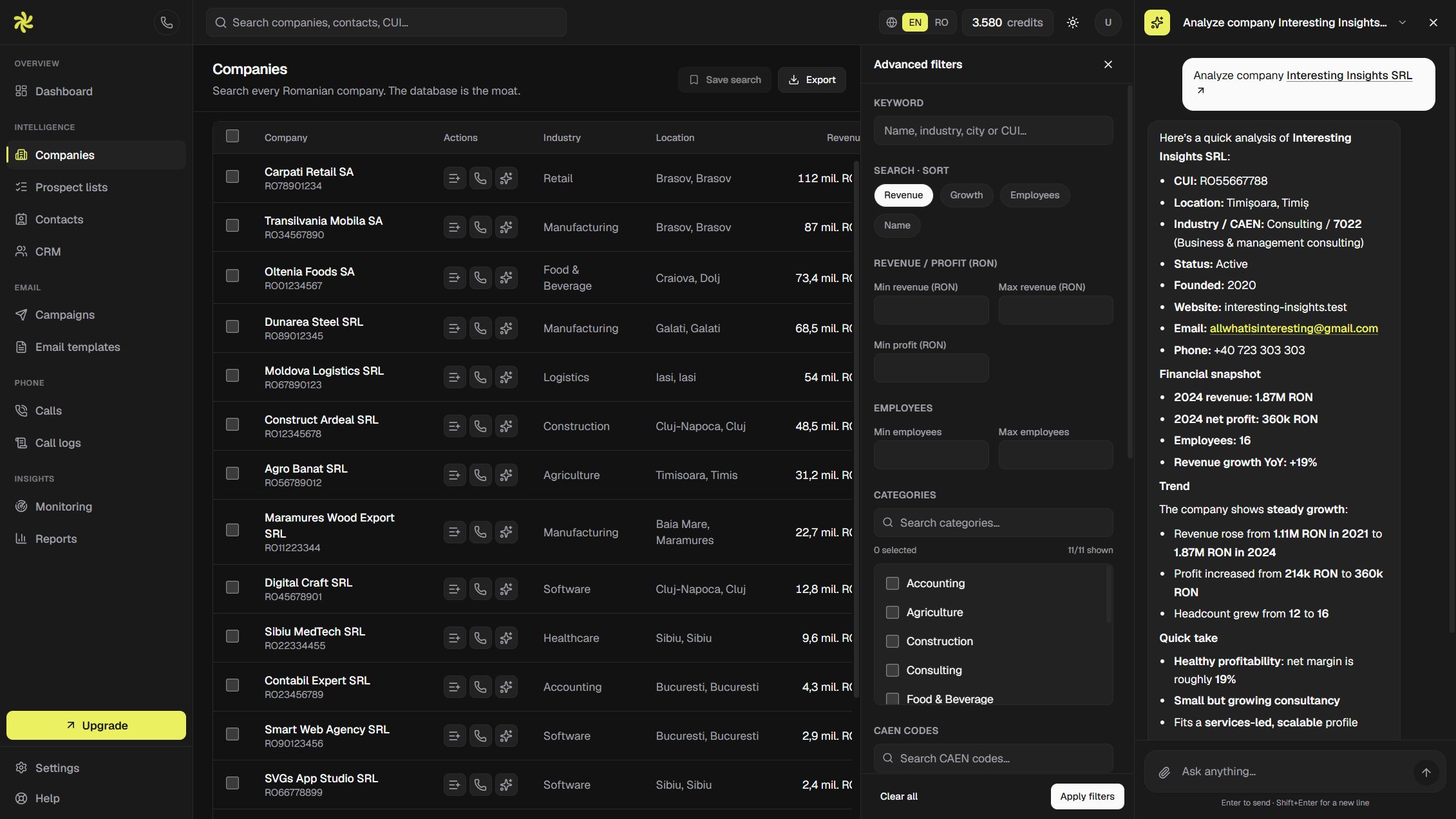Enable the Construction category checkbox
Image resolution: width=1456 pixels, height=819 pixels.
(x=893, y=641)
